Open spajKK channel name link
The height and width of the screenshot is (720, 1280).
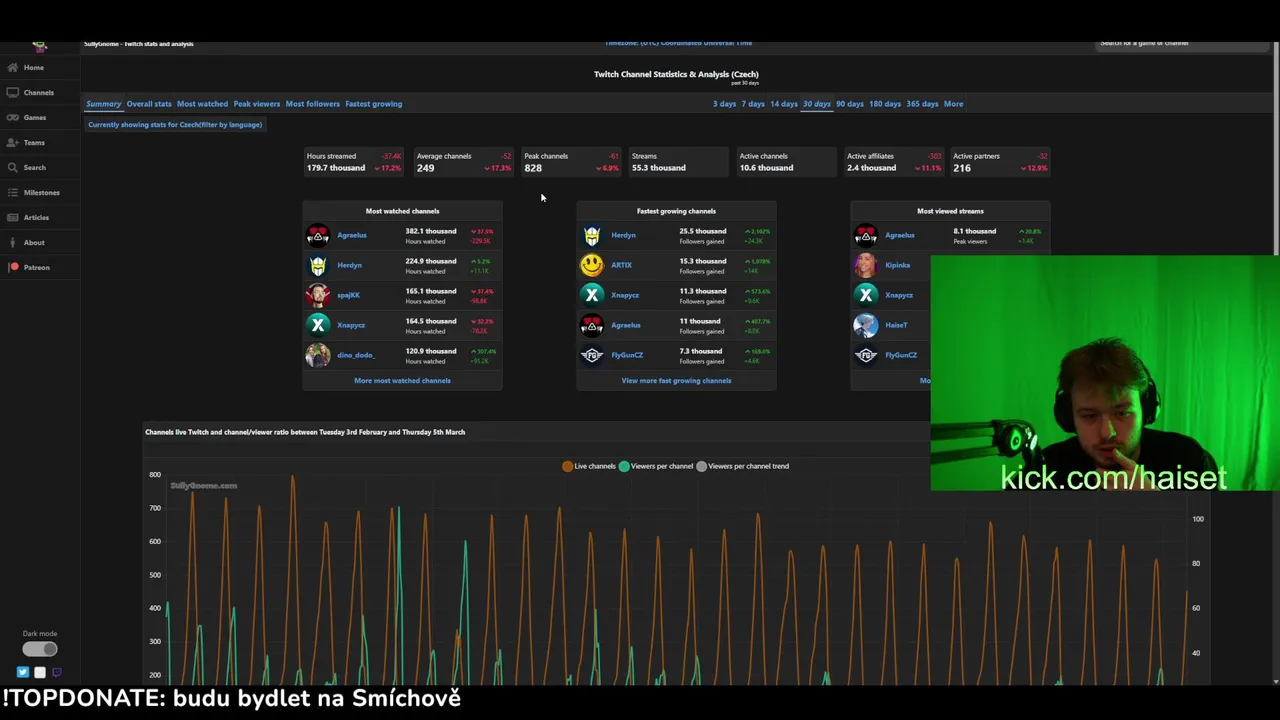[x=348, y=295]
